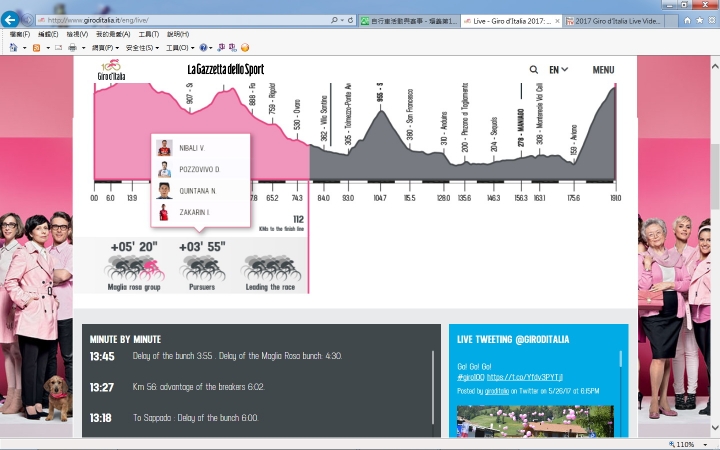Click the 104.7 km marker on profile

click(380, 198)
